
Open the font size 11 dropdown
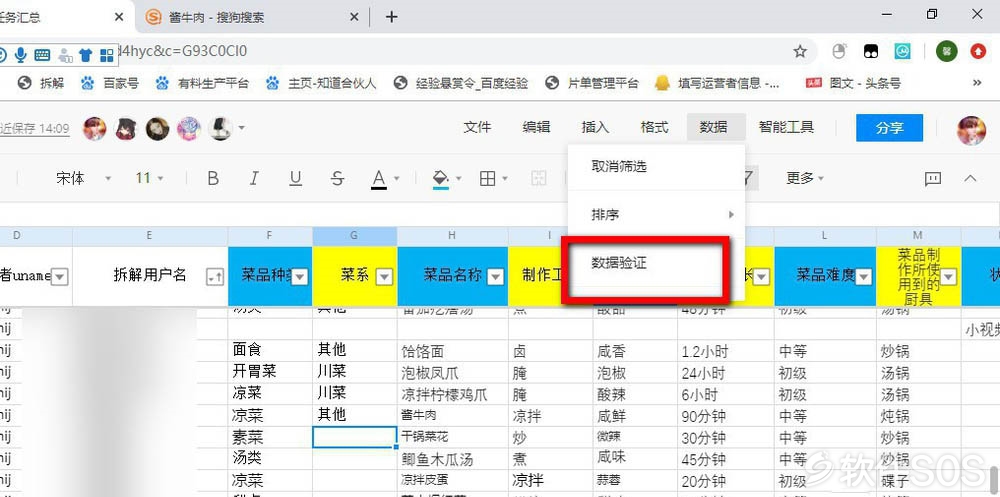tap(149, 179)
